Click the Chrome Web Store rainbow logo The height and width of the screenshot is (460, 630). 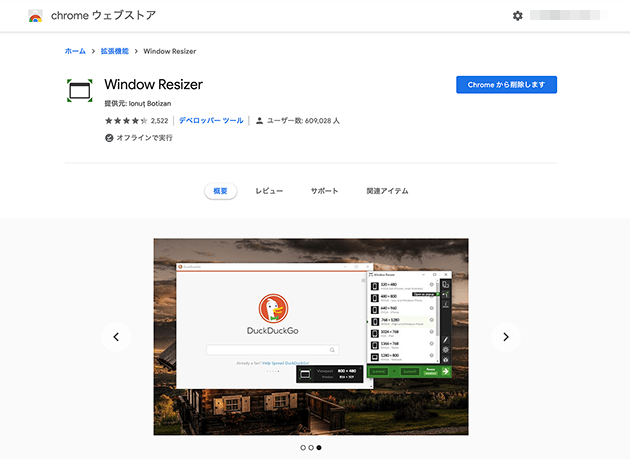[x=35, y=16]
